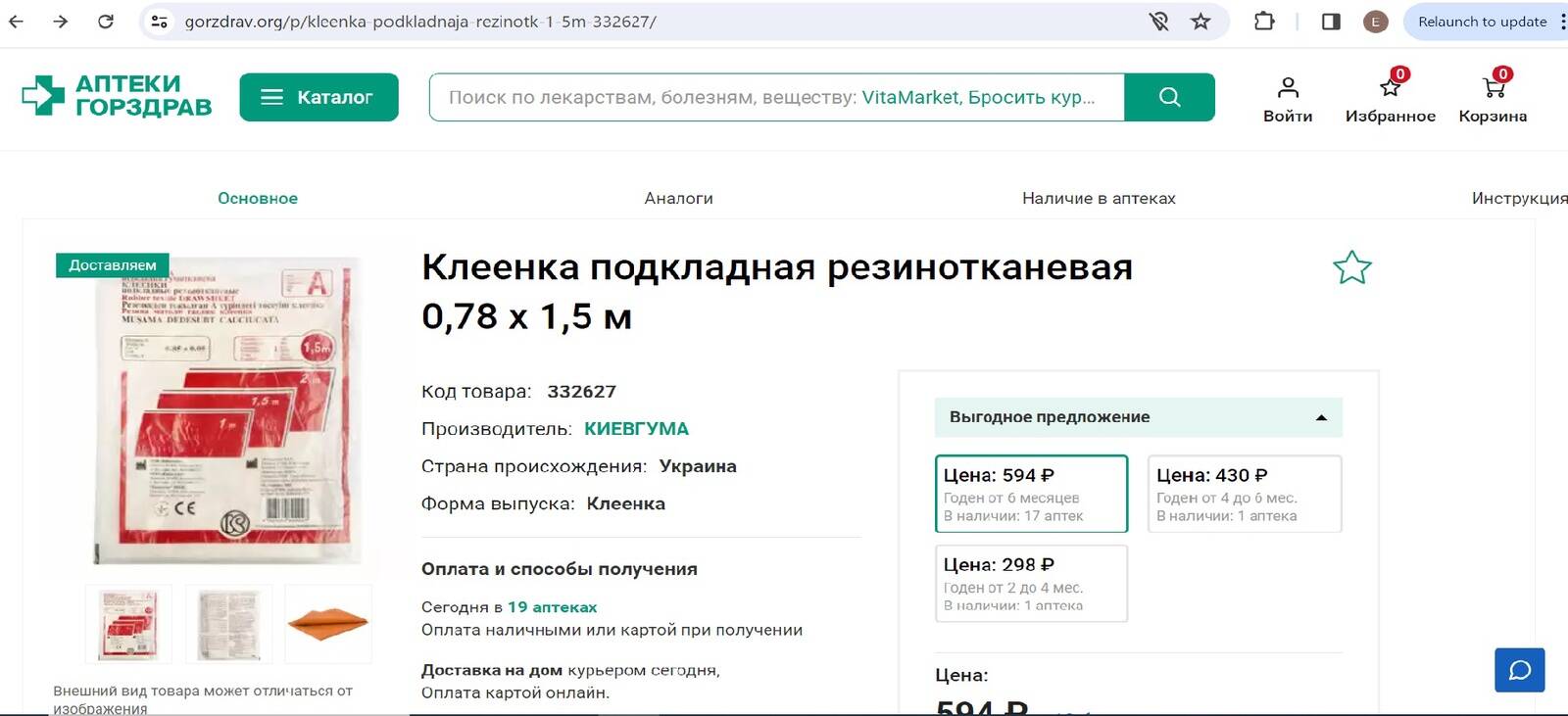Select the 594 ₽ price option

[1031, 494]
